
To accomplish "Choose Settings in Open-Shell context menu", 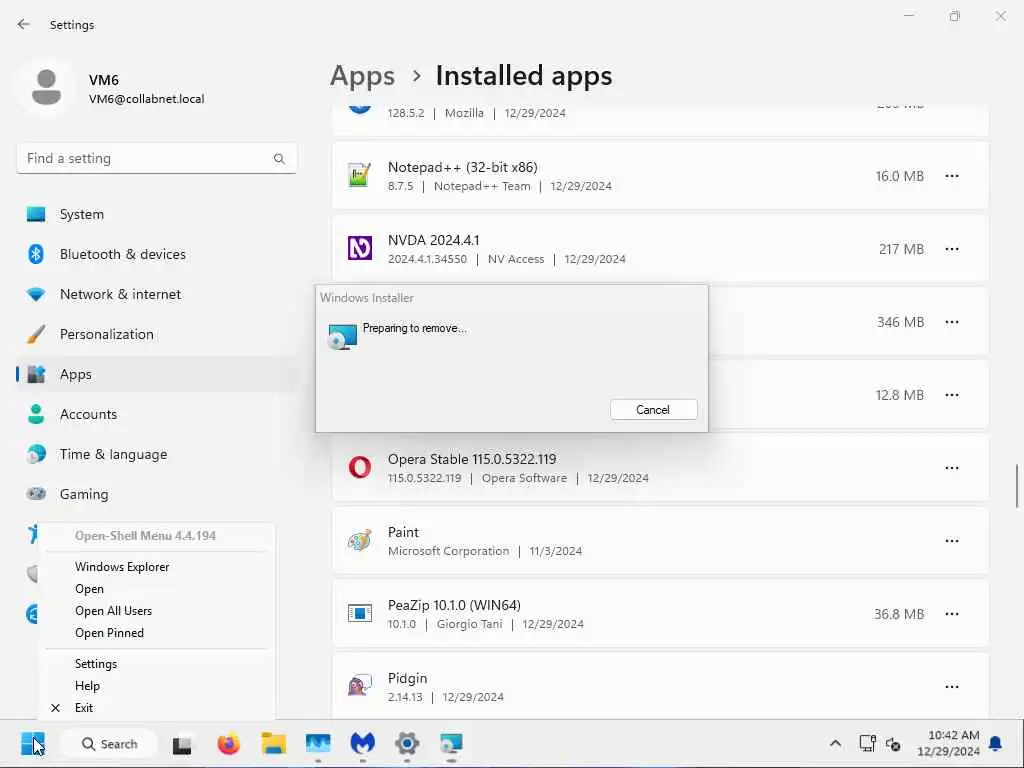I will pyautogui.click(x=96, y=664).
